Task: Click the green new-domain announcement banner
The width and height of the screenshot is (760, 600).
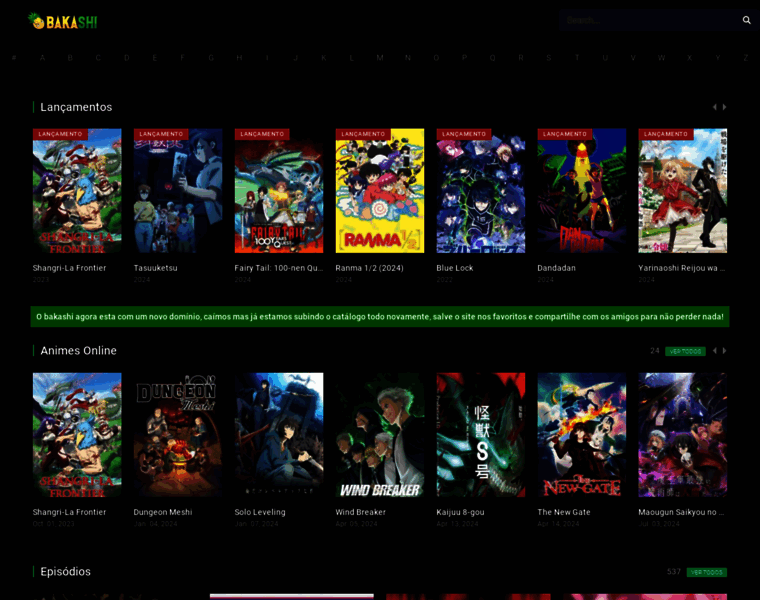Action: [380, 316]
